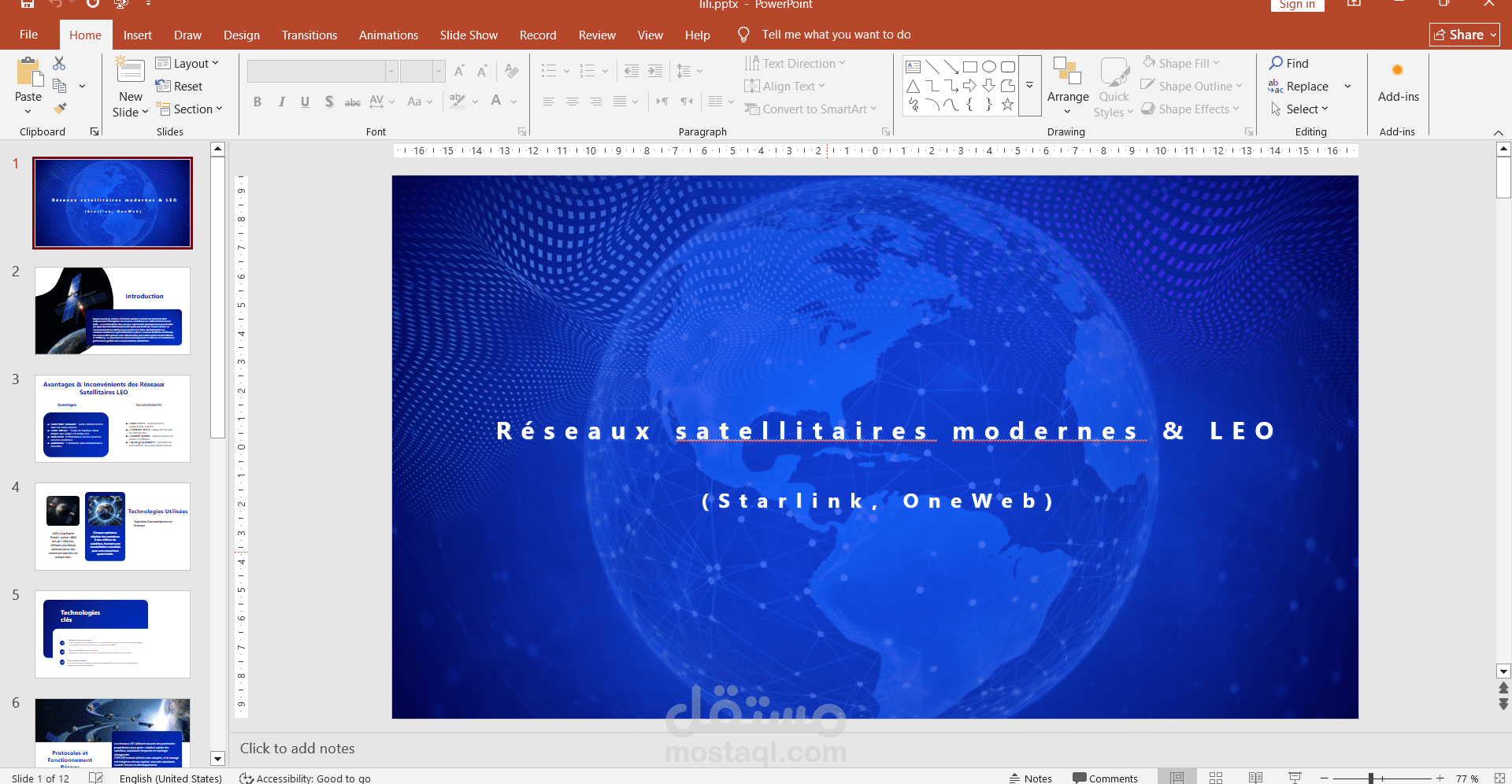Click the Sign in button
Image resolution: width=1512 pixels, height=784 pixels.
tap(1297, 5)
